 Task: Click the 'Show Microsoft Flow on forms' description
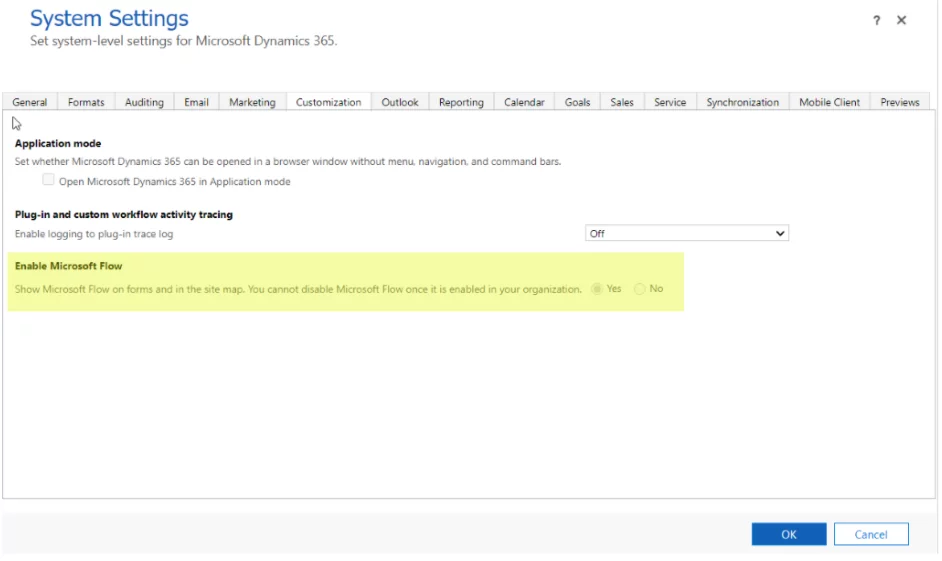coord(299,290)
